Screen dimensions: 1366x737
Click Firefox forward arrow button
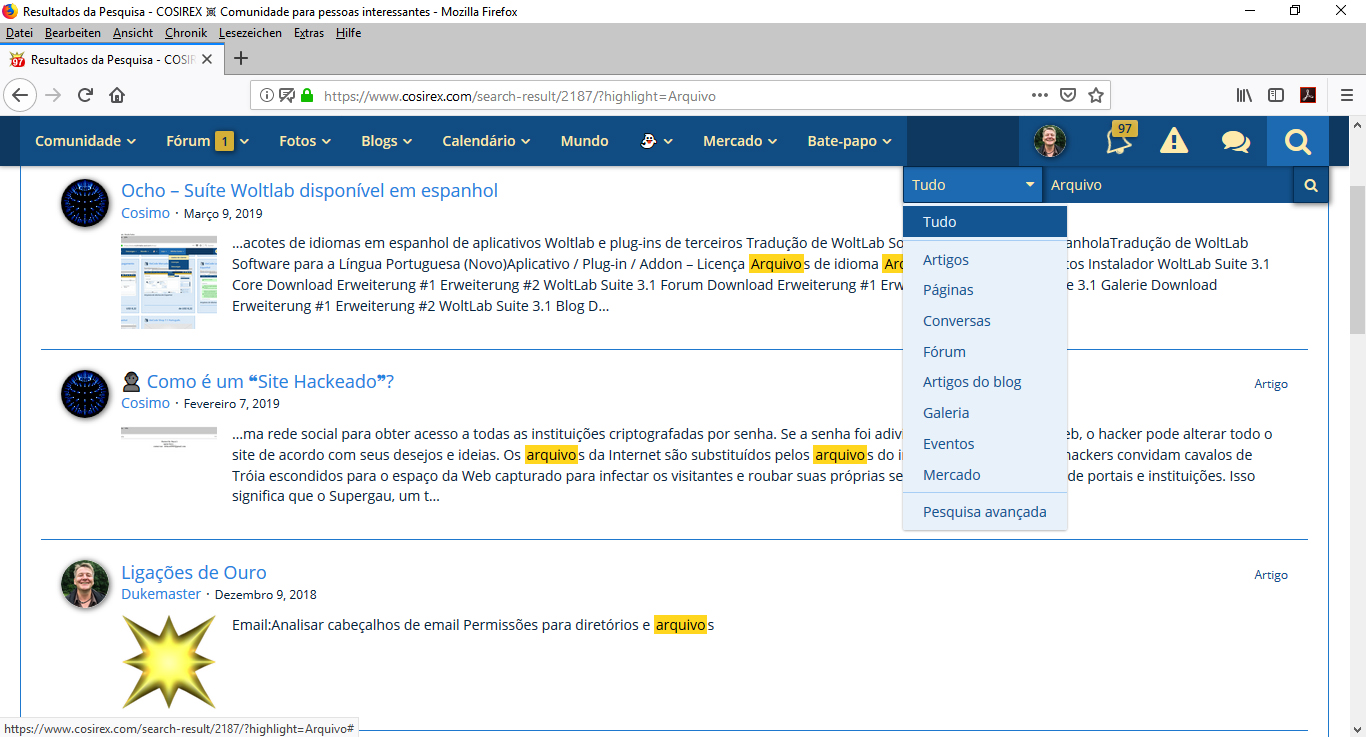53,95
